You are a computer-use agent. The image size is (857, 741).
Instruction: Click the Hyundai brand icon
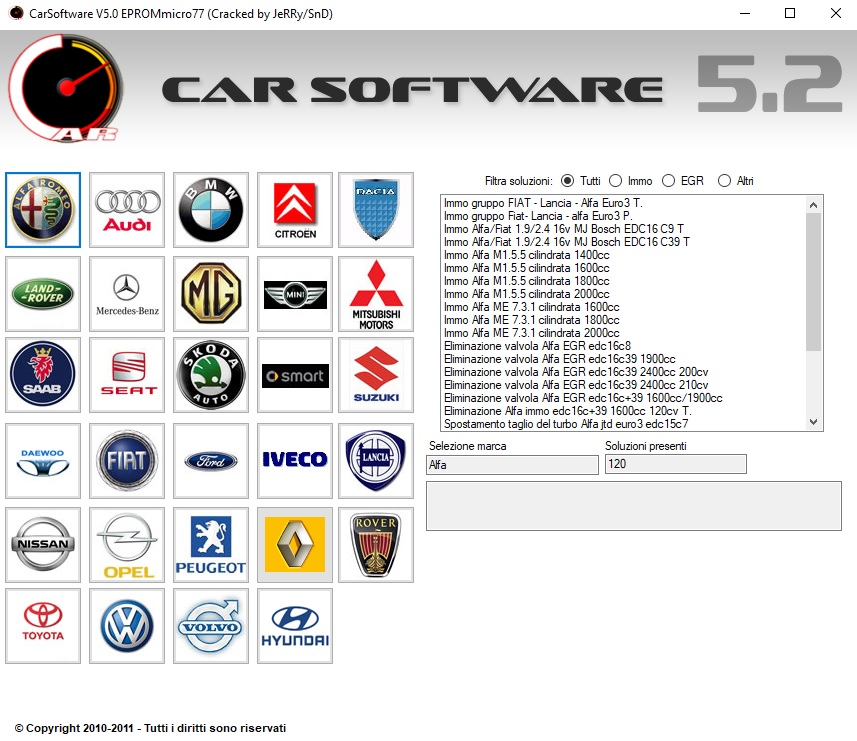[x=295, y=626]
